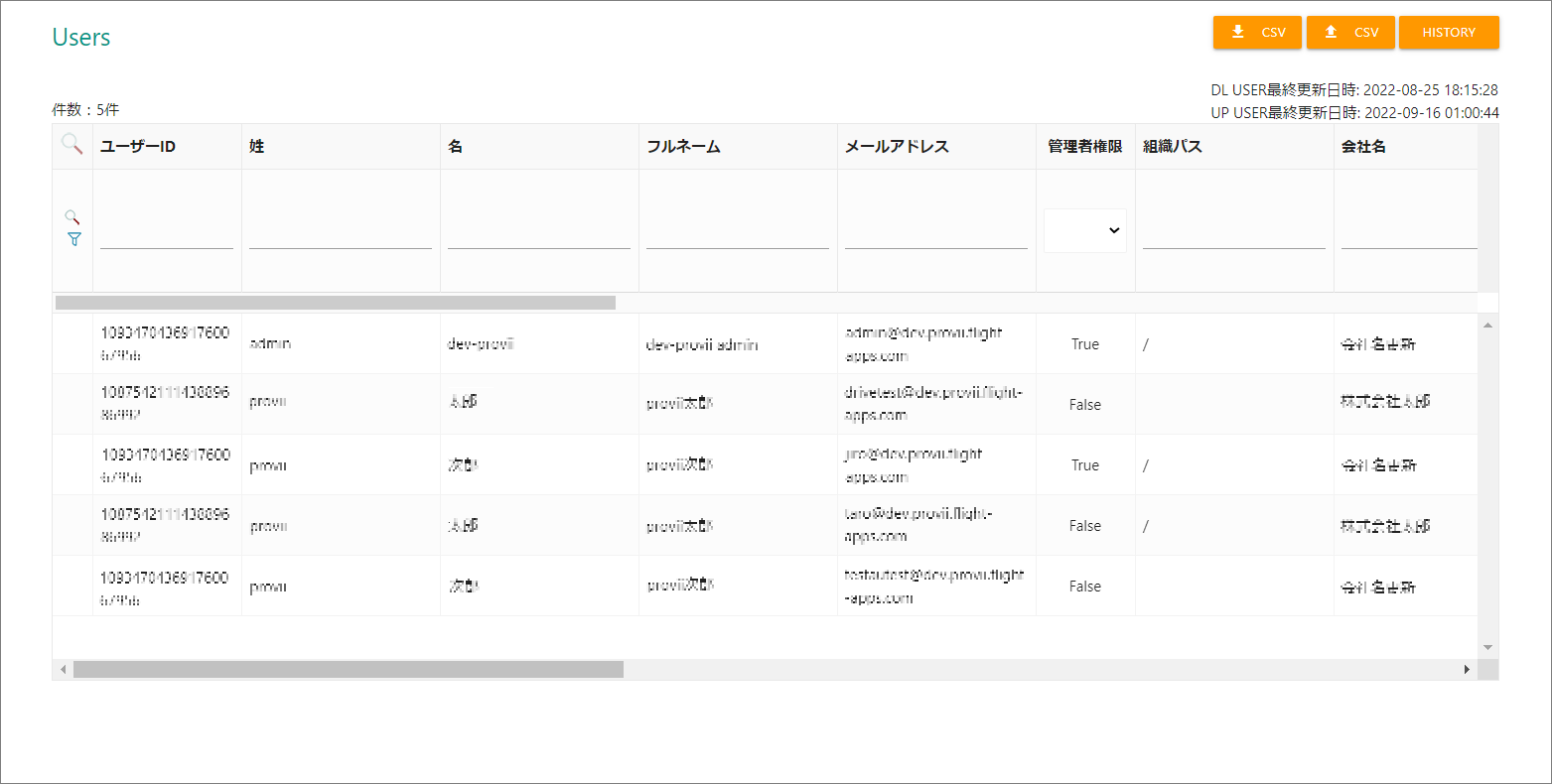
Task: Click the CSV download button
Action: [x=1257, y=33]
